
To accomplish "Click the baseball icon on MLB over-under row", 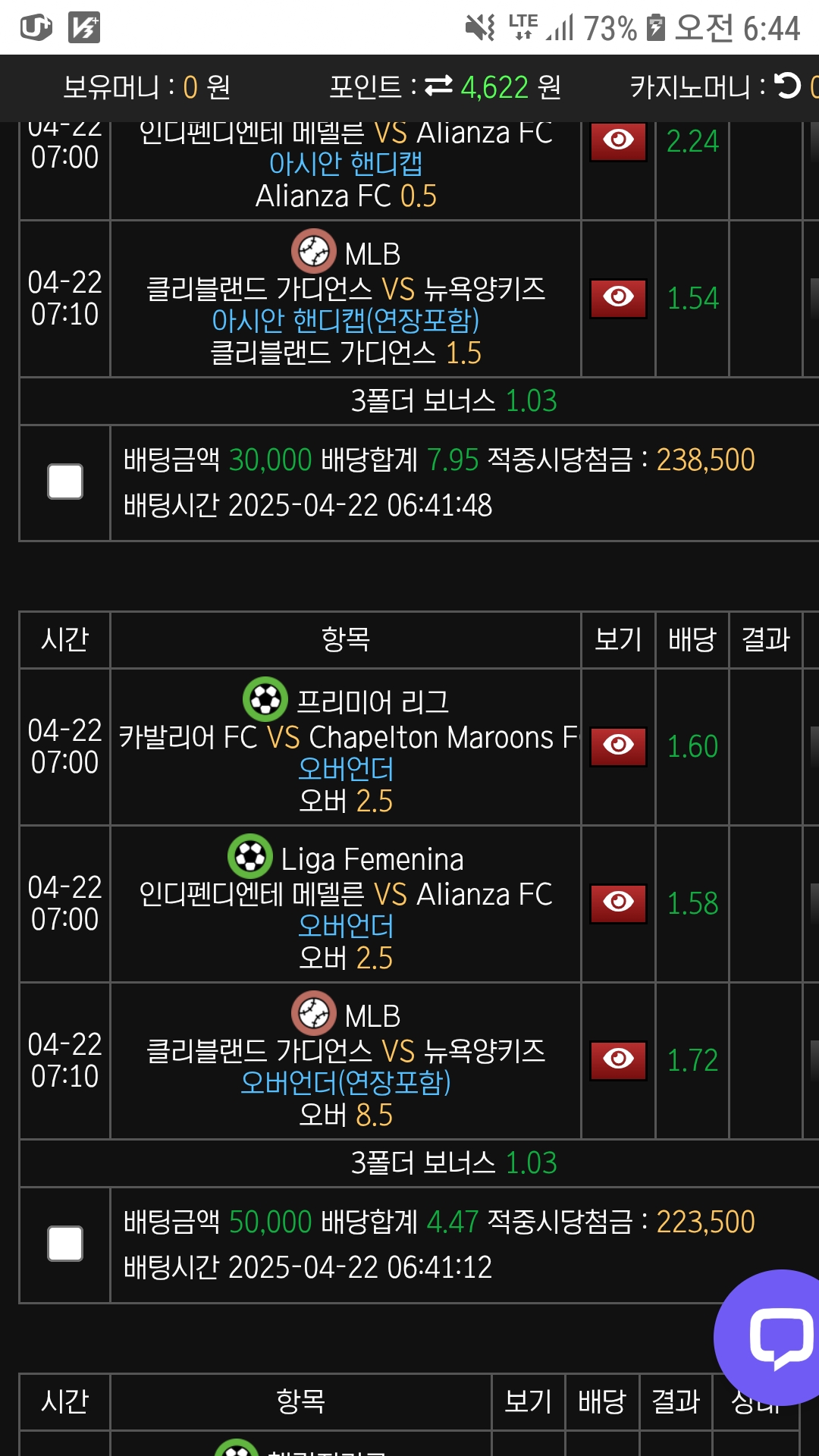I will click(x=313, y=1014).
